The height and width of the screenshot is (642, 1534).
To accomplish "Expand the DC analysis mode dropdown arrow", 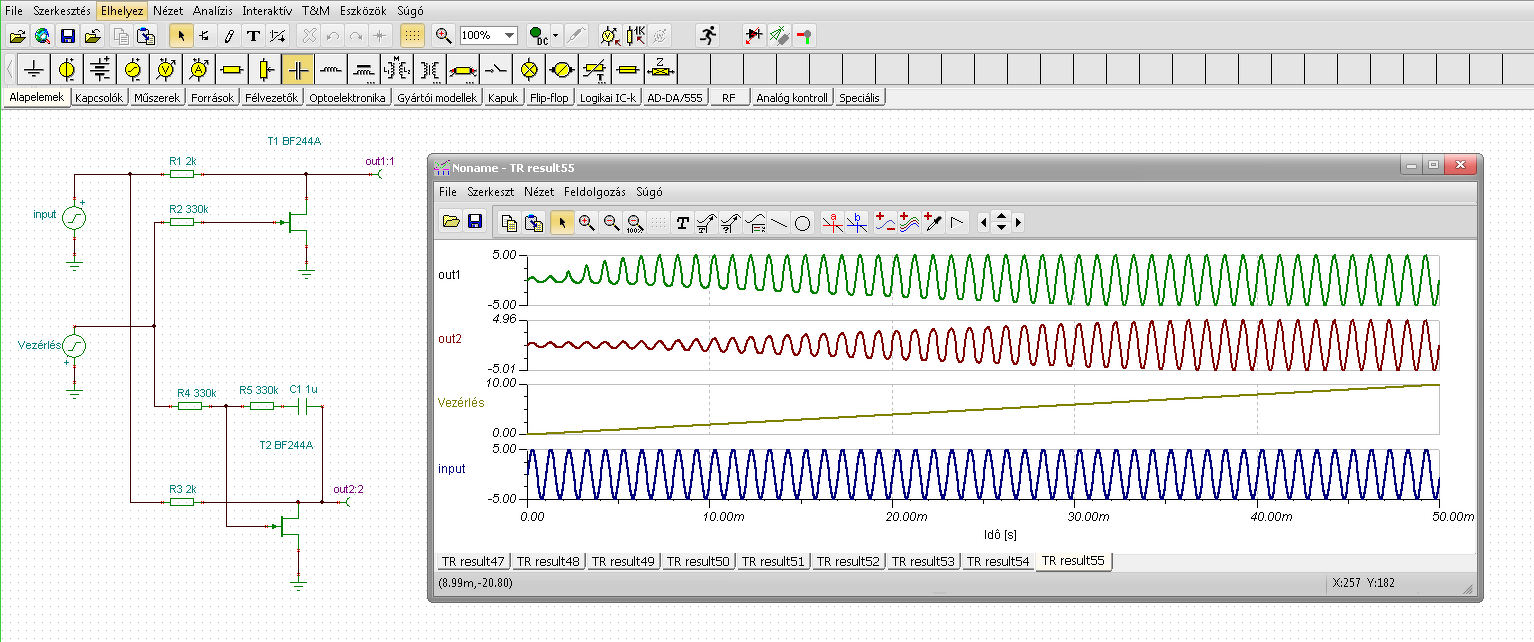I will pyautogui.click(x=556, y=35).
